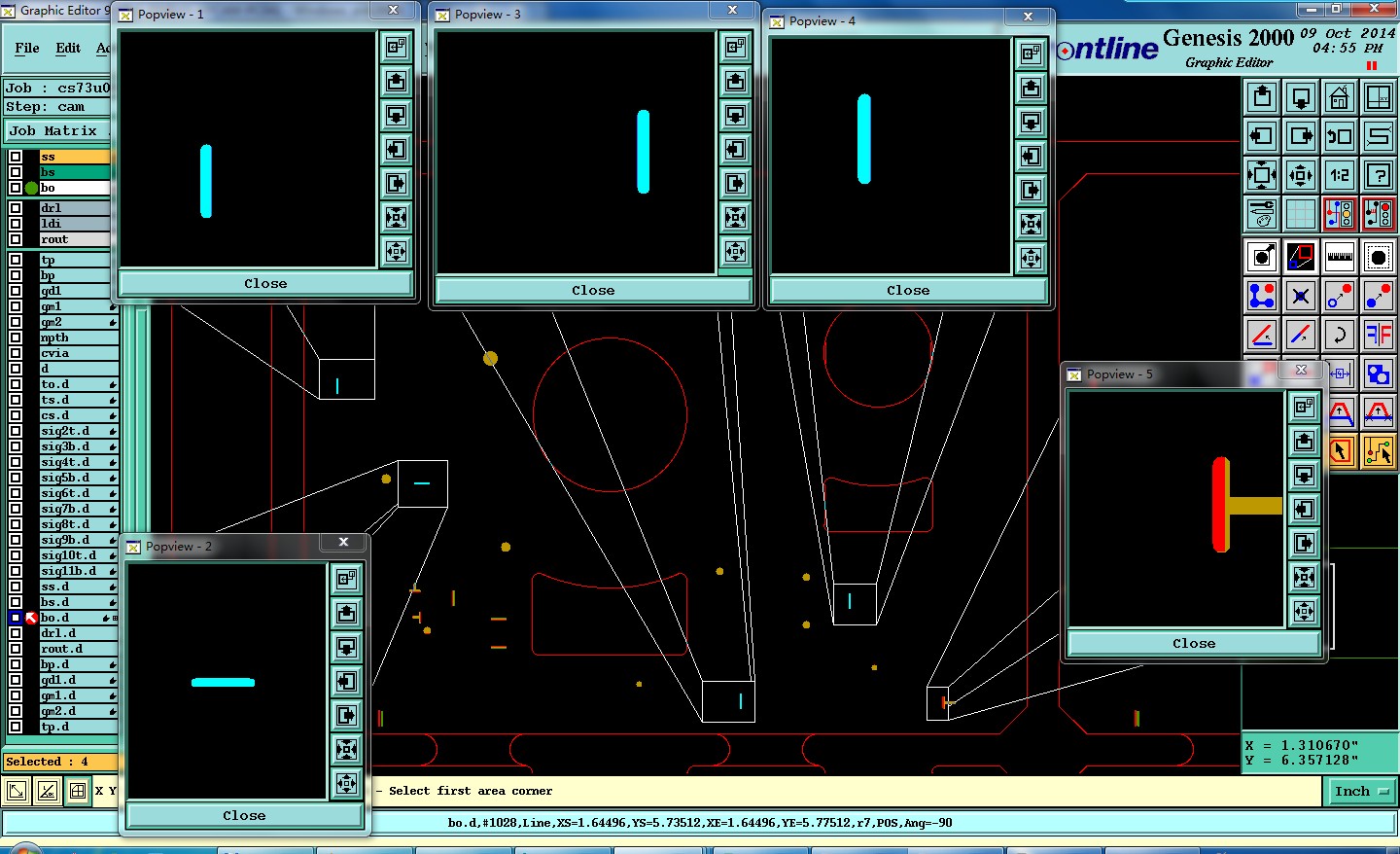Click the first diagonal-arrow icon at bottom left
The image size is (1400, 854).
pos(17,791)
